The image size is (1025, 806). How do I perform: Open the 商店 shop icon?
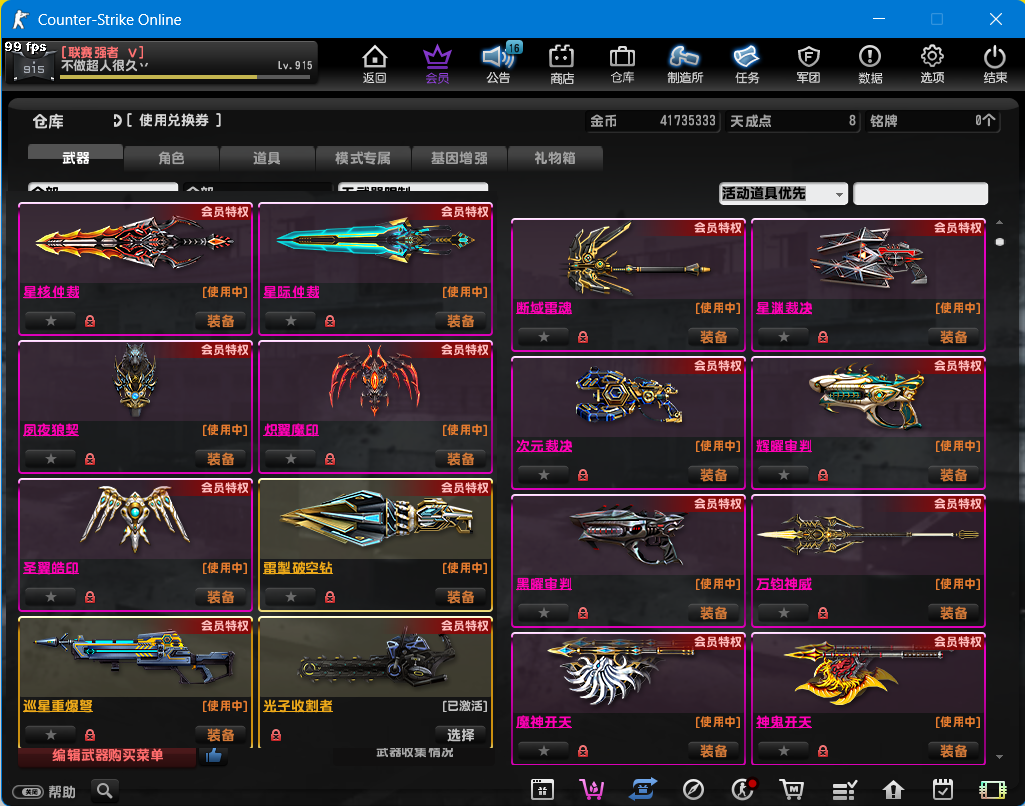pos(562,63)
